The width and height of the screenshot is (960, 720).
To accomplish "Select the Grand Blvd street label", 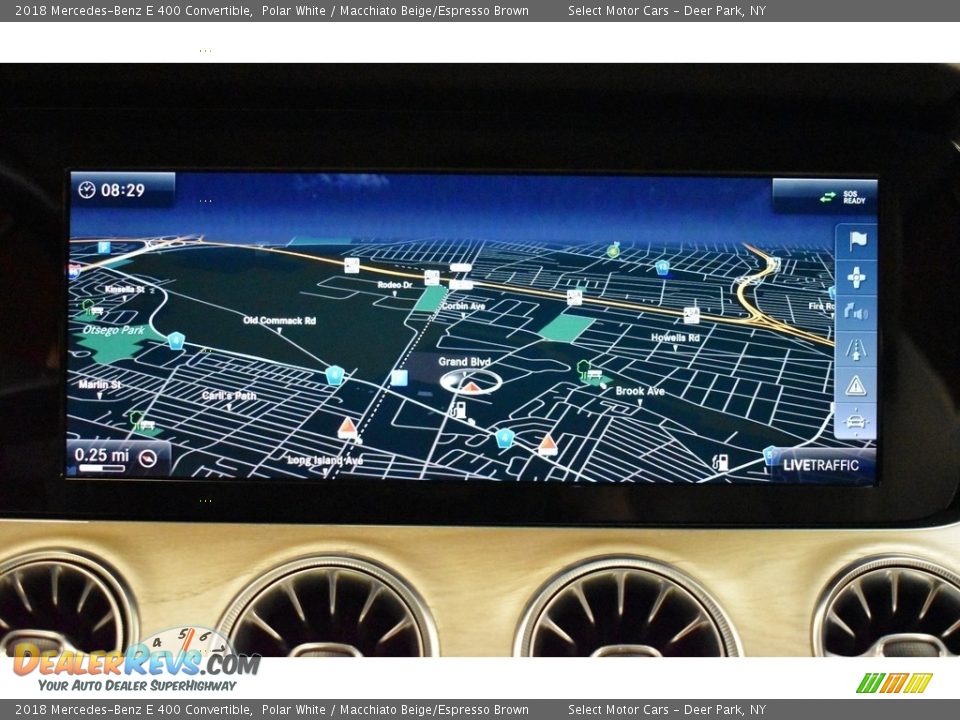I will pos(465,362).
